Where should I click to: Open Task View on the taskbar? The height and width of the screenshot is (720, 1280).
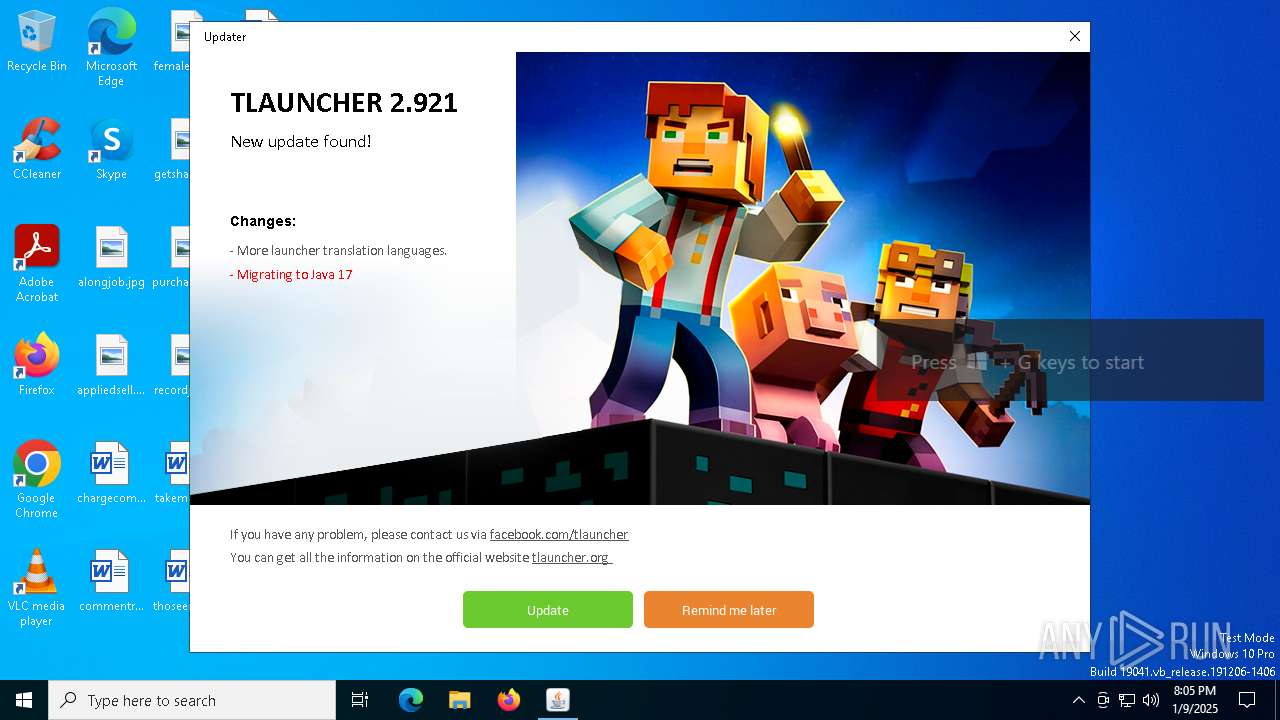(360, 700)
